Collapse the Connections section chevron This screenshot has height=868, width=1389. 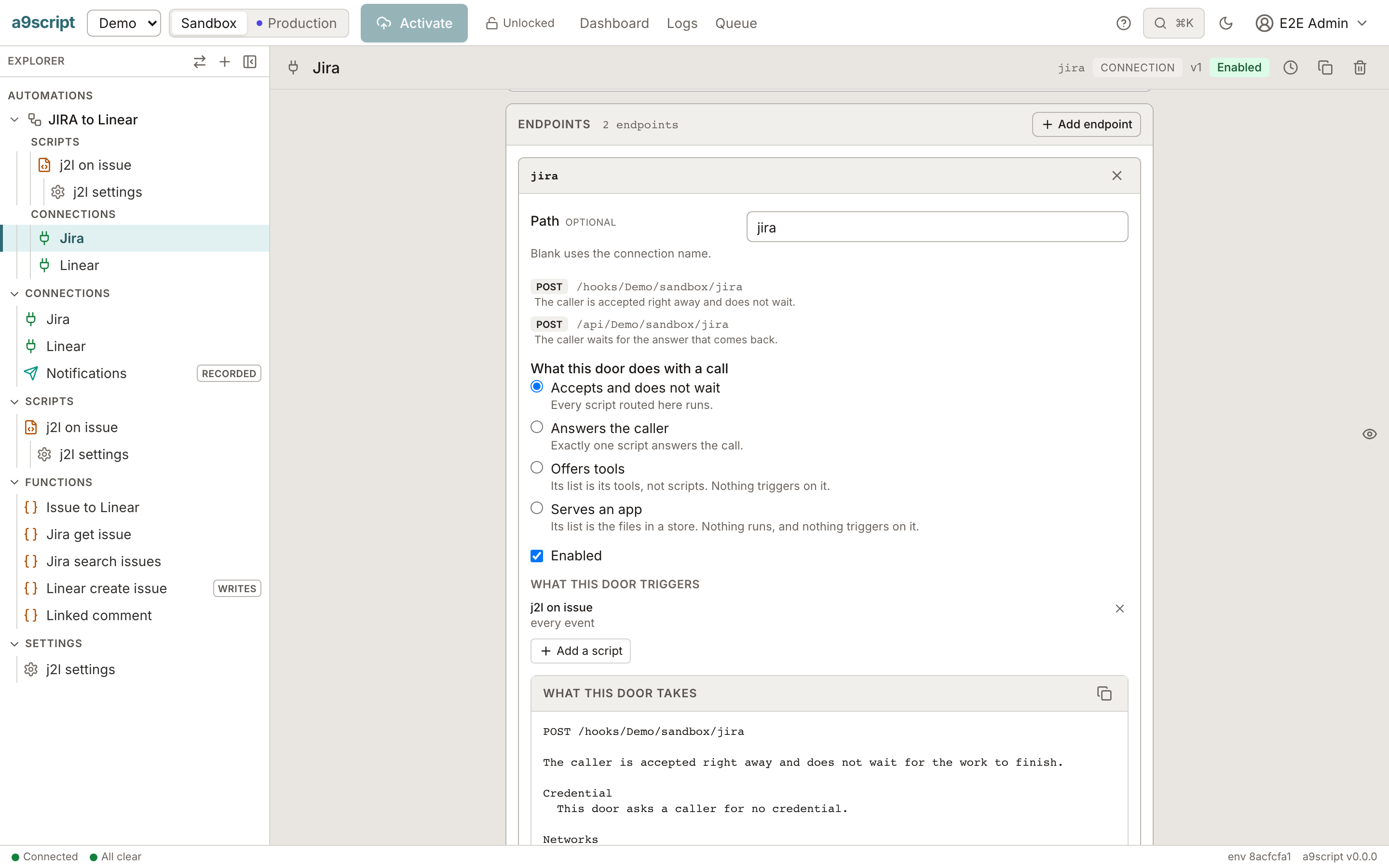pos(15,293)
